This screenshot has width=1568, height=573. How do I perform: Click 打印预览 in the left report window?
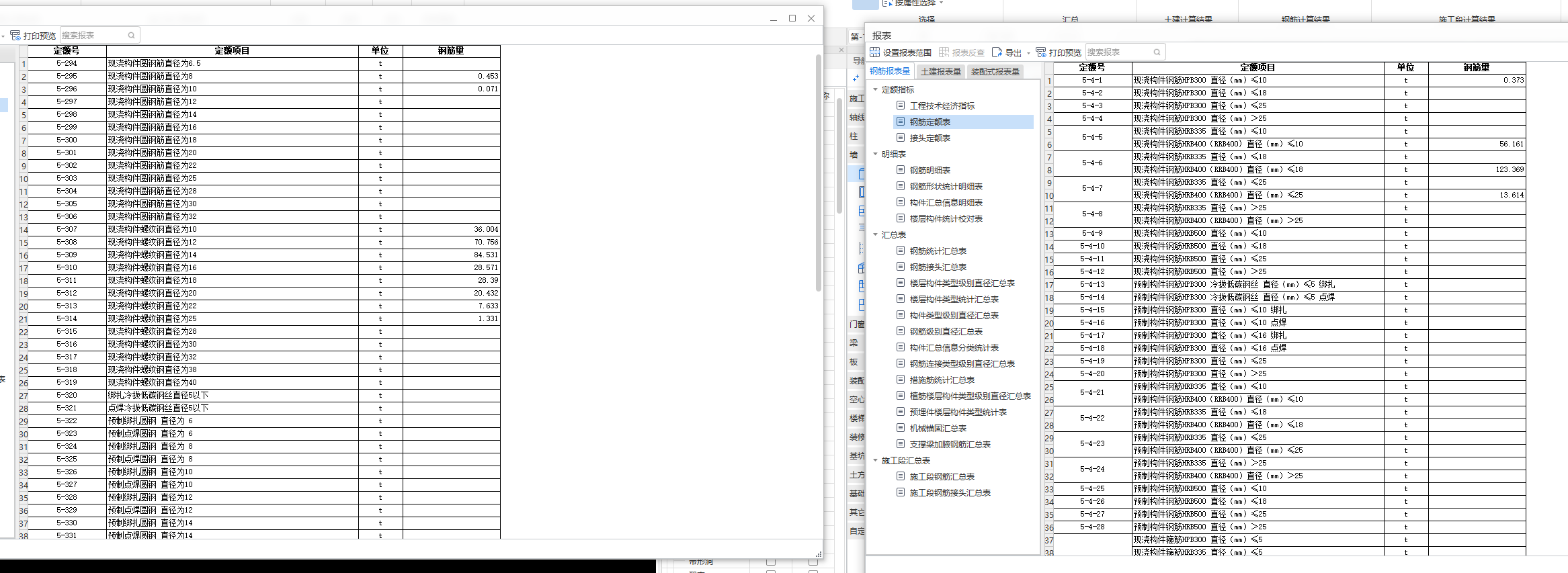click(33, 36)
